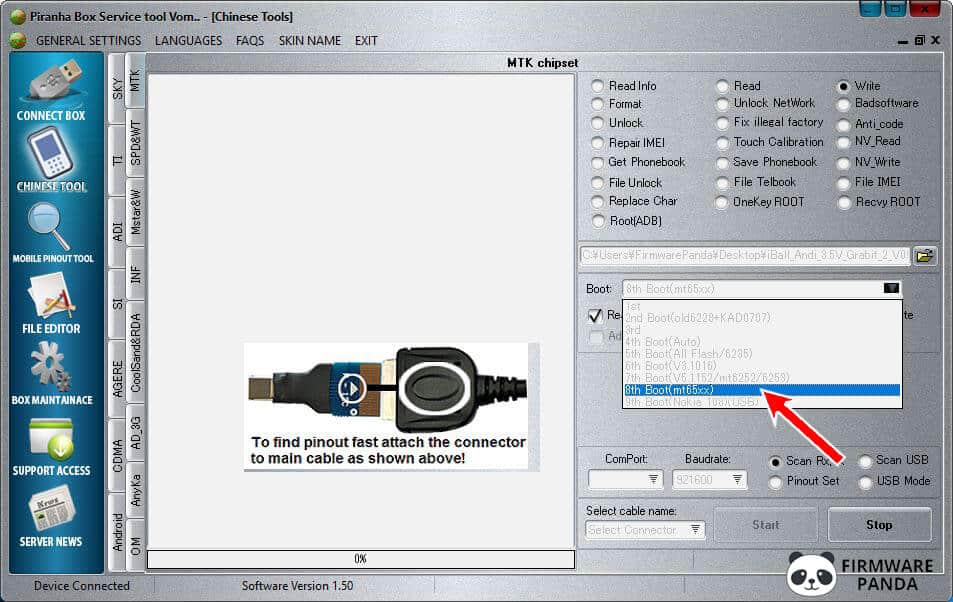Expand the ComPort dropdown

click(x=653, y=479)
